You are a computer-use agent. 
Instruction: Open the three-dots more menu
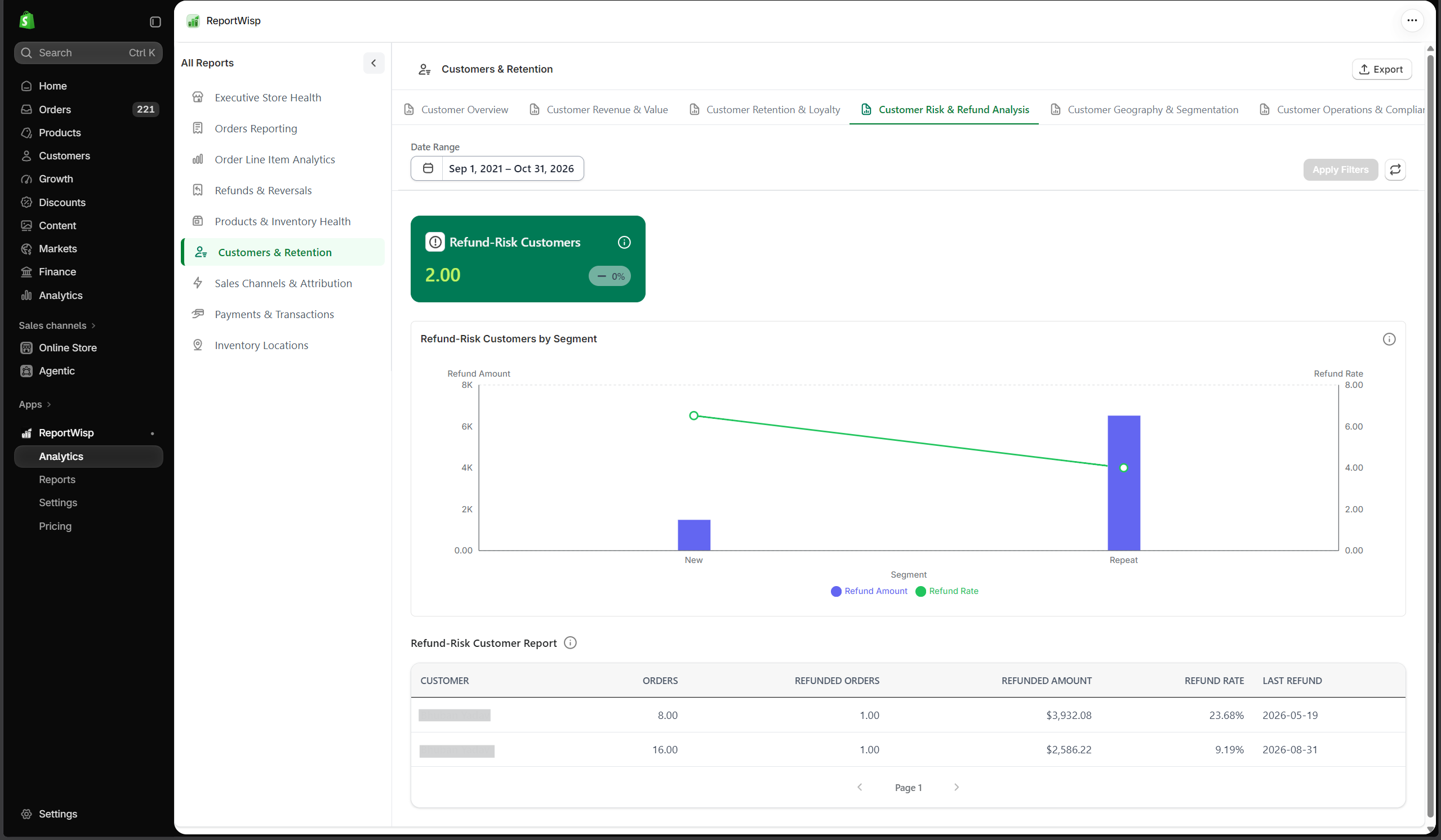(x=1411, y=21)
